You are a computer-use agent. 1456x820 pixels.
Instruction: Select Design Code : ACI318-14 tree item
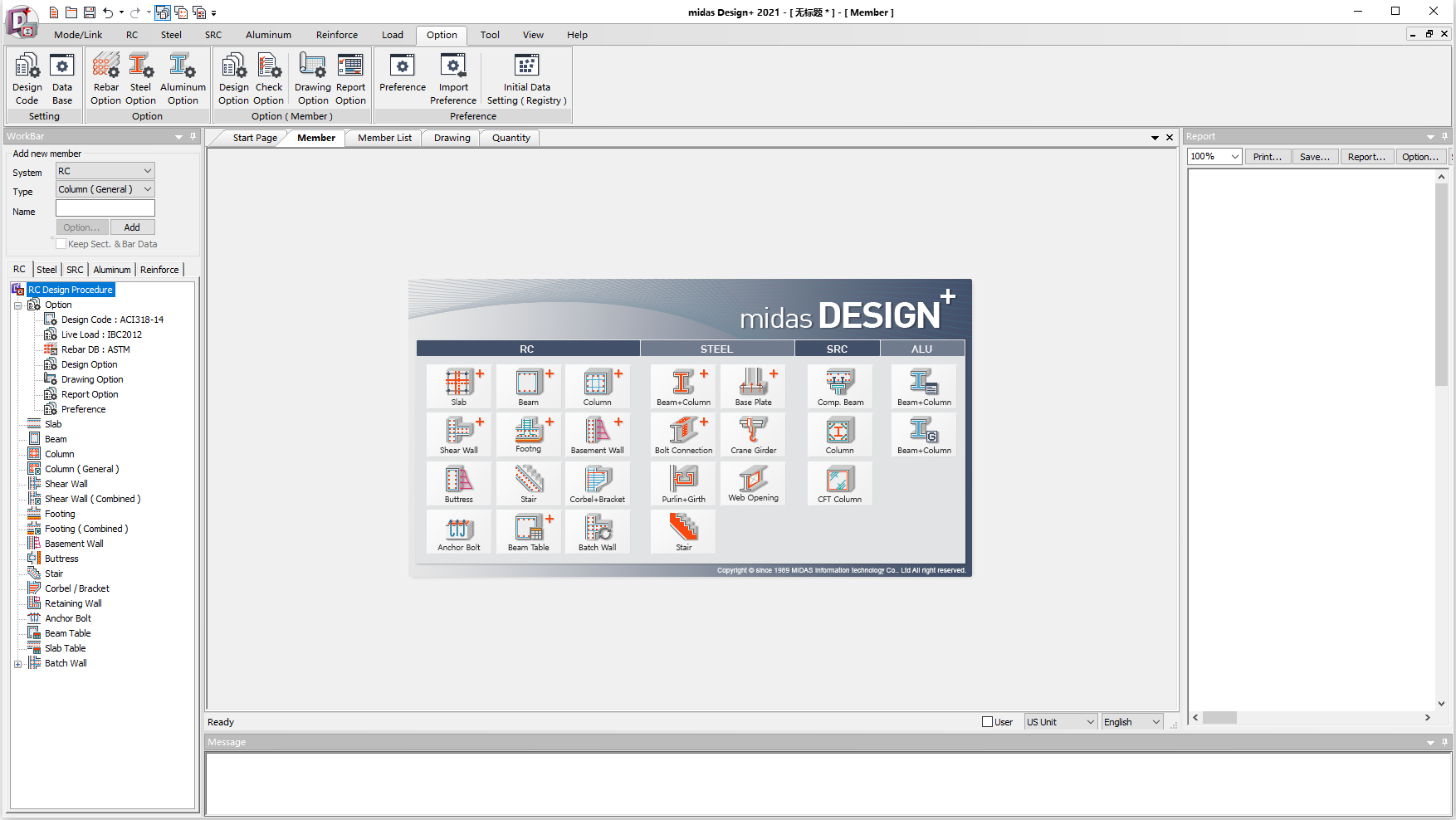(112, 320)
